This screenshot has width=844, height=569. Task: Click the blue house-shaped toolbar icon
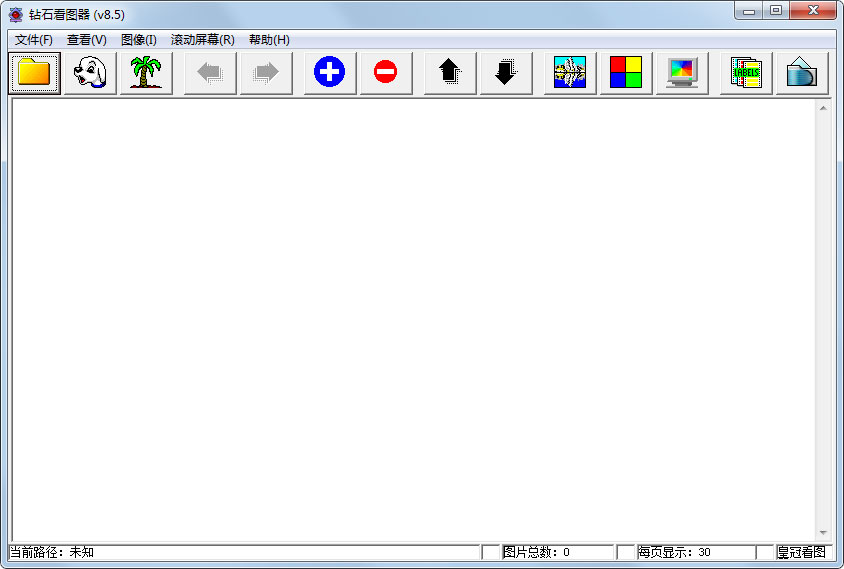point(803,73)
